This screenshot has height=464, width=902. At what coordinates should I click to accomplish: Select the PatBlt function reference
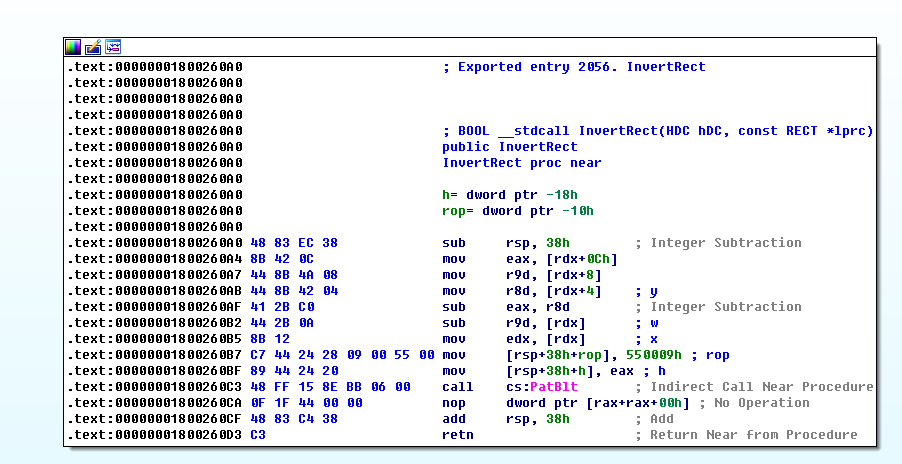point(554,387)
